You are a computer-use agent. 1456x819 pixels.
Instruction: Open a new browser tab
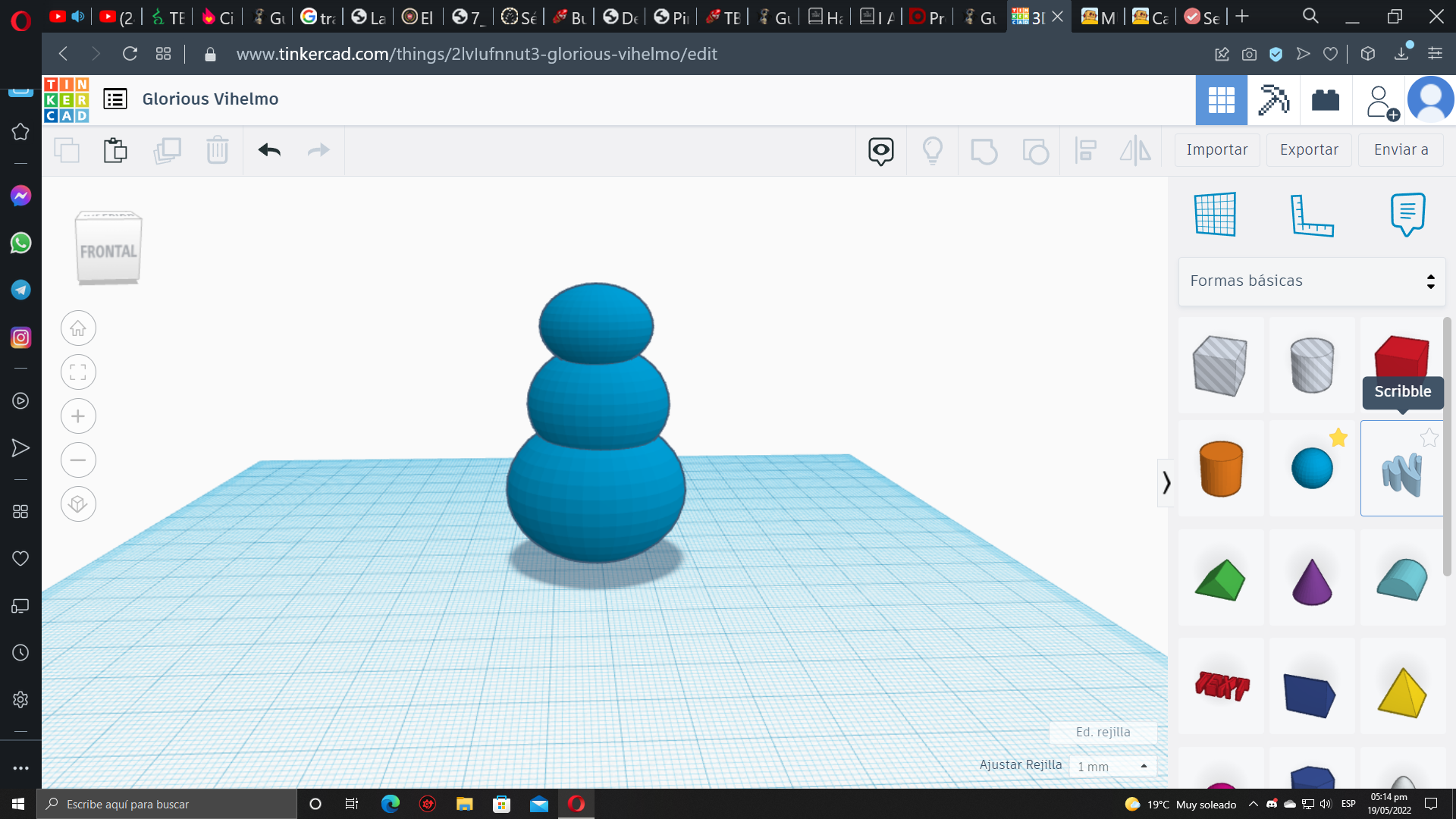[1242, 16]
